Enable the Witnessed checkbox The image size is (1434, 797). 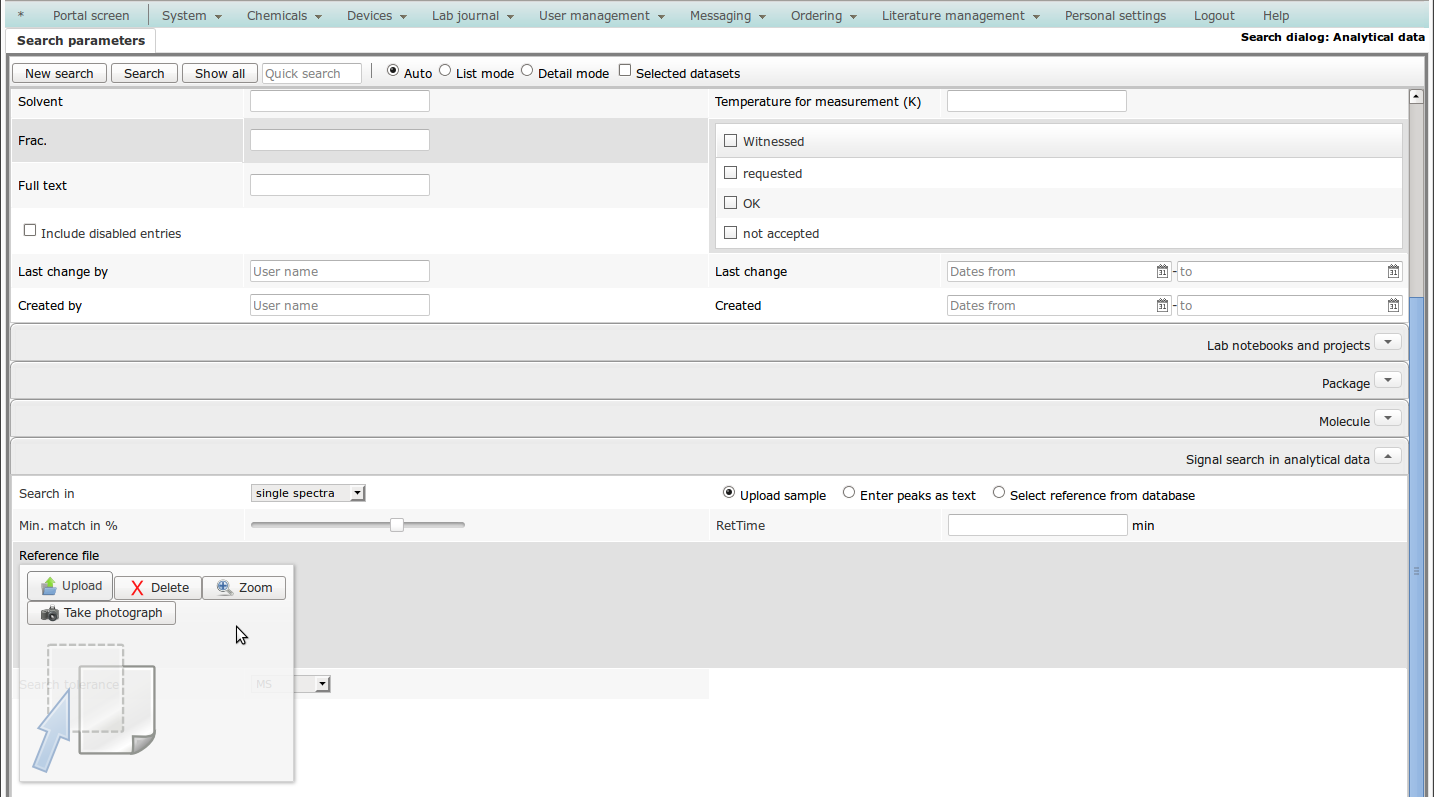point(730,141)
